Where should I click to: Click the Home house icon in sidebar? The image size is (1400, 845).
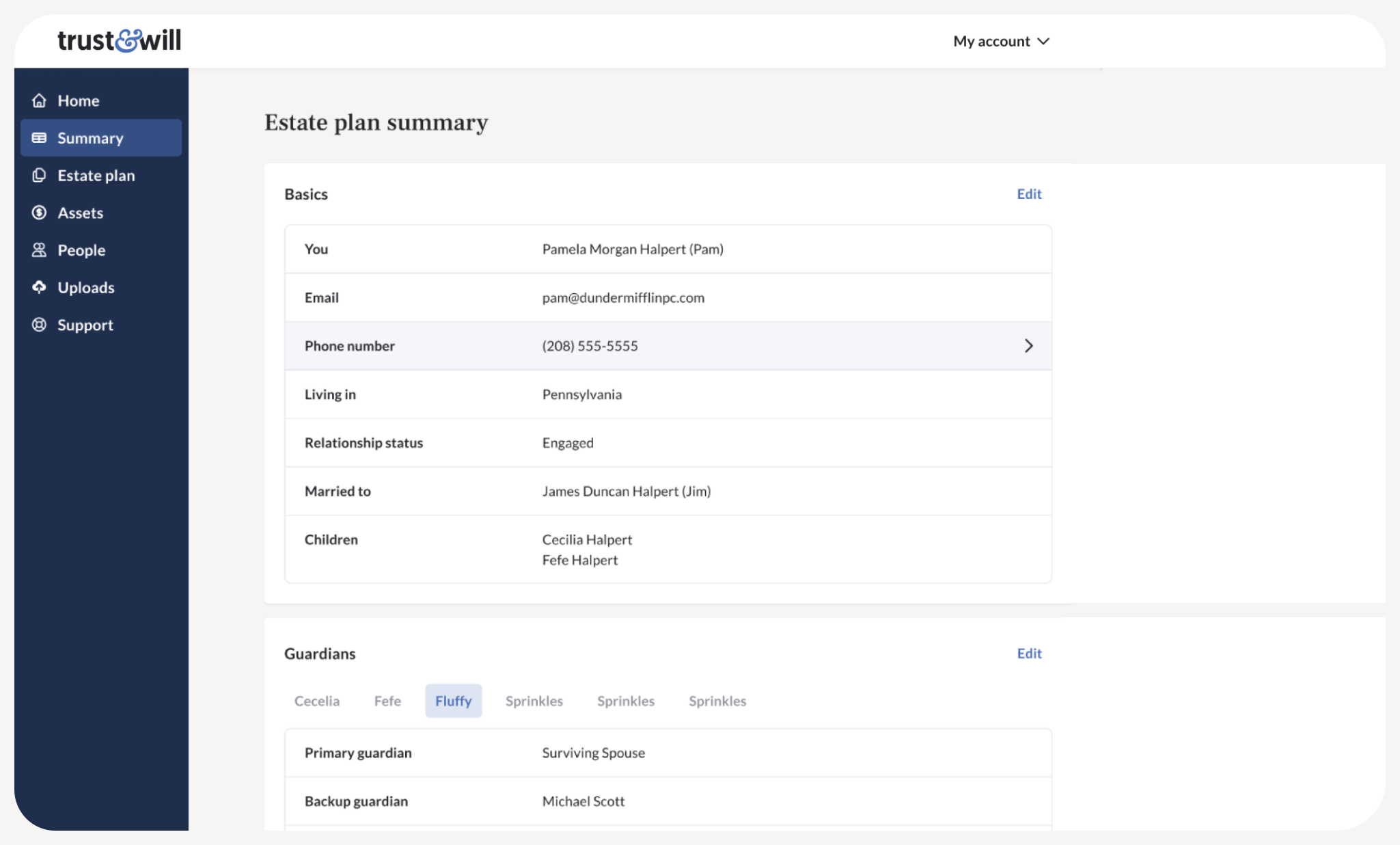point(40,100)
